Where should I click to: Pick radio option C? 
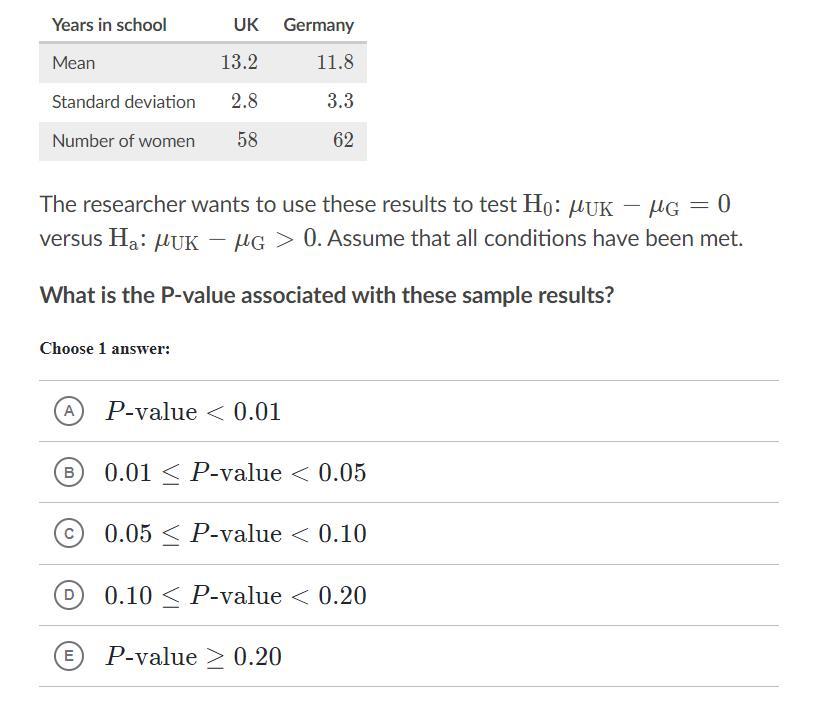[68, 534]
